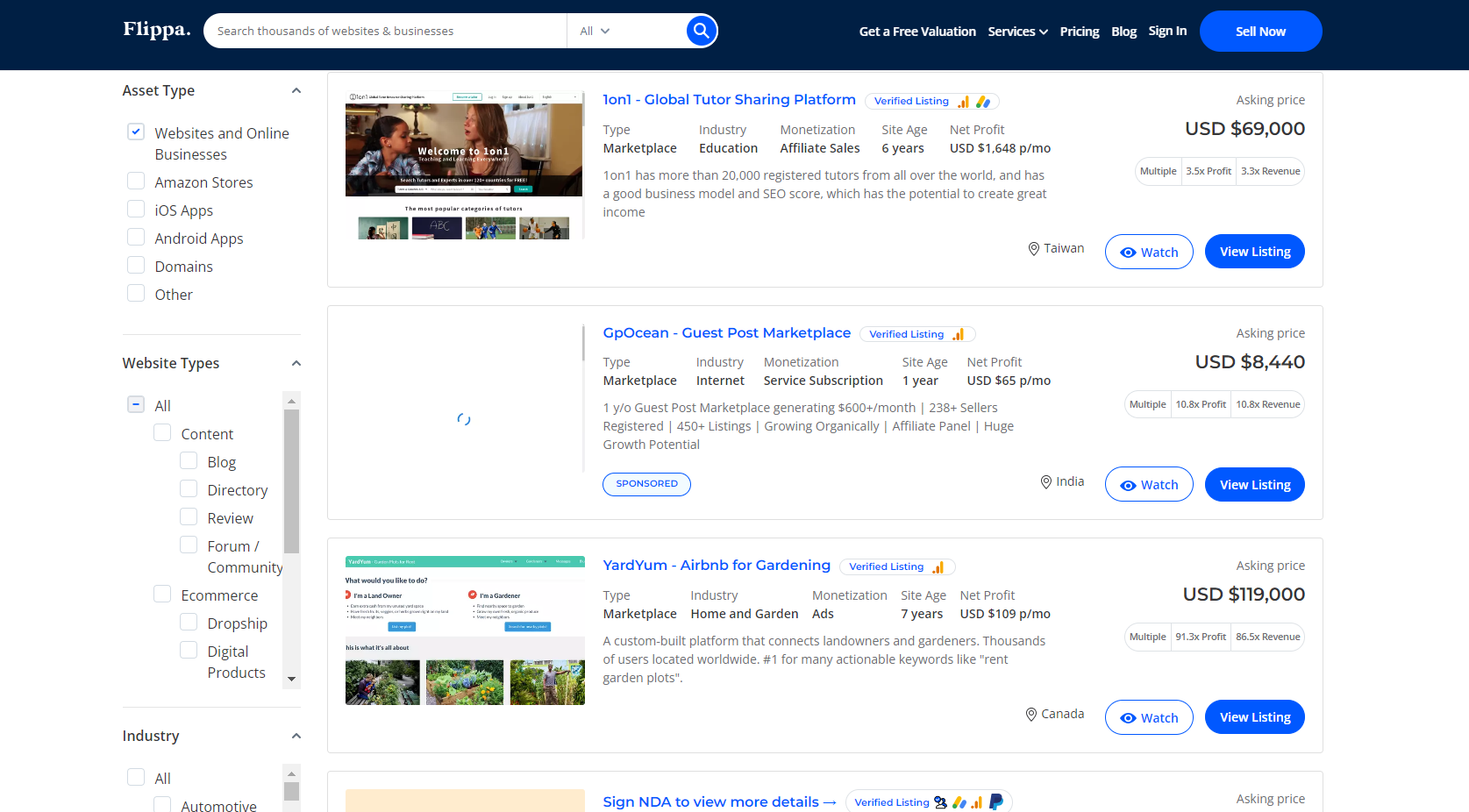Watch the YardYum listing
Screen dimensions: 1469x812
click(x=1149, y=717)
